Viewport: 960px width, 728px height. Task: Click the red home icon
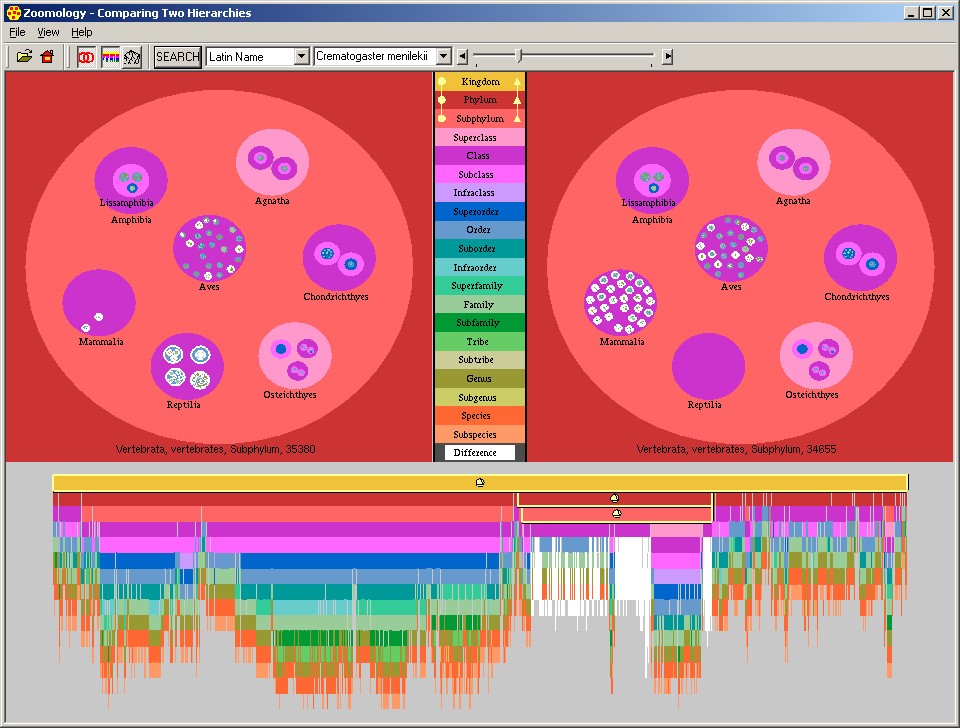click(x=47, y=56)
